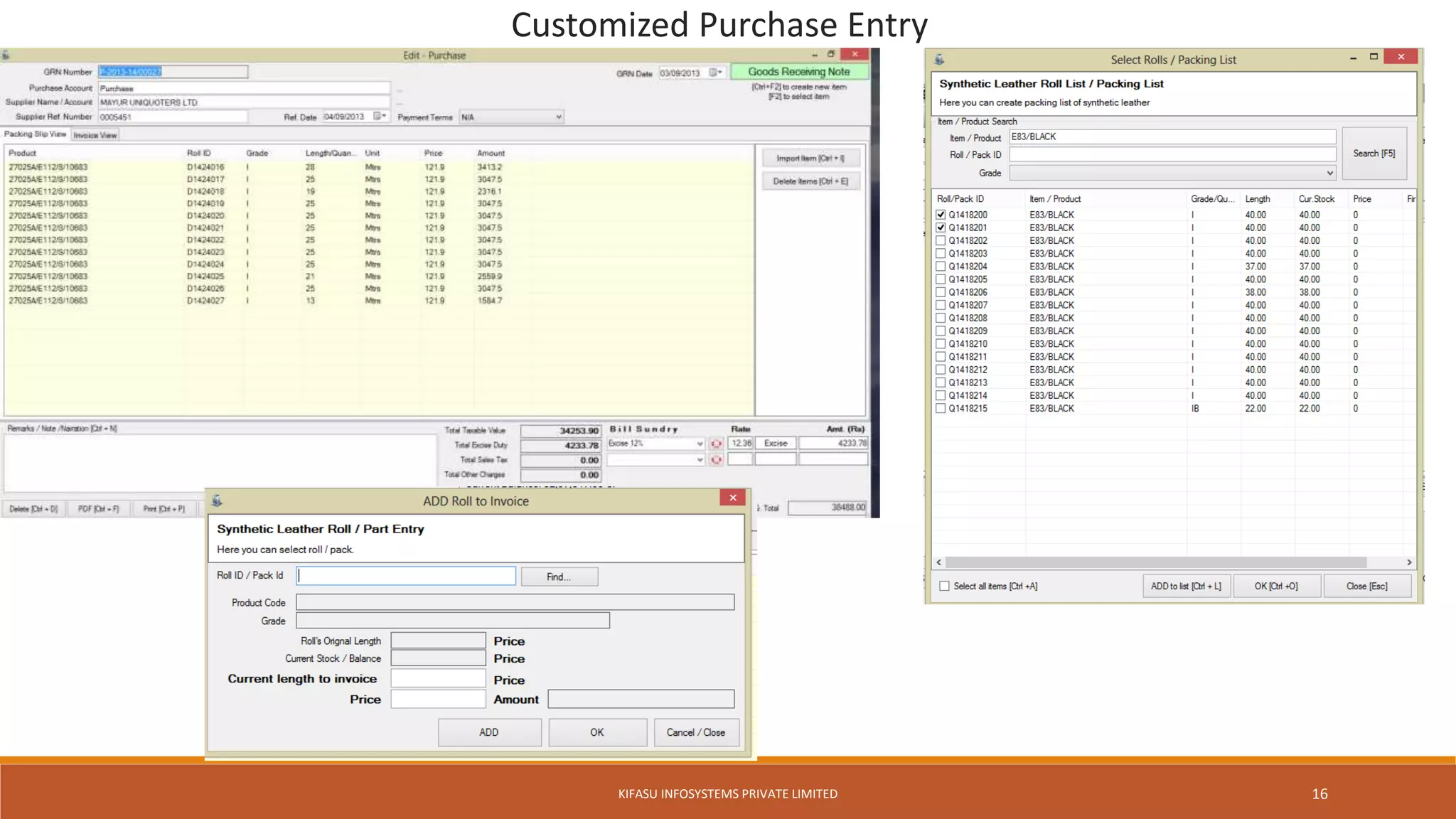
Task: Click OK in ADD Roll to Invoice dialog
Action: pyautogui.click(x=597, y=732)
